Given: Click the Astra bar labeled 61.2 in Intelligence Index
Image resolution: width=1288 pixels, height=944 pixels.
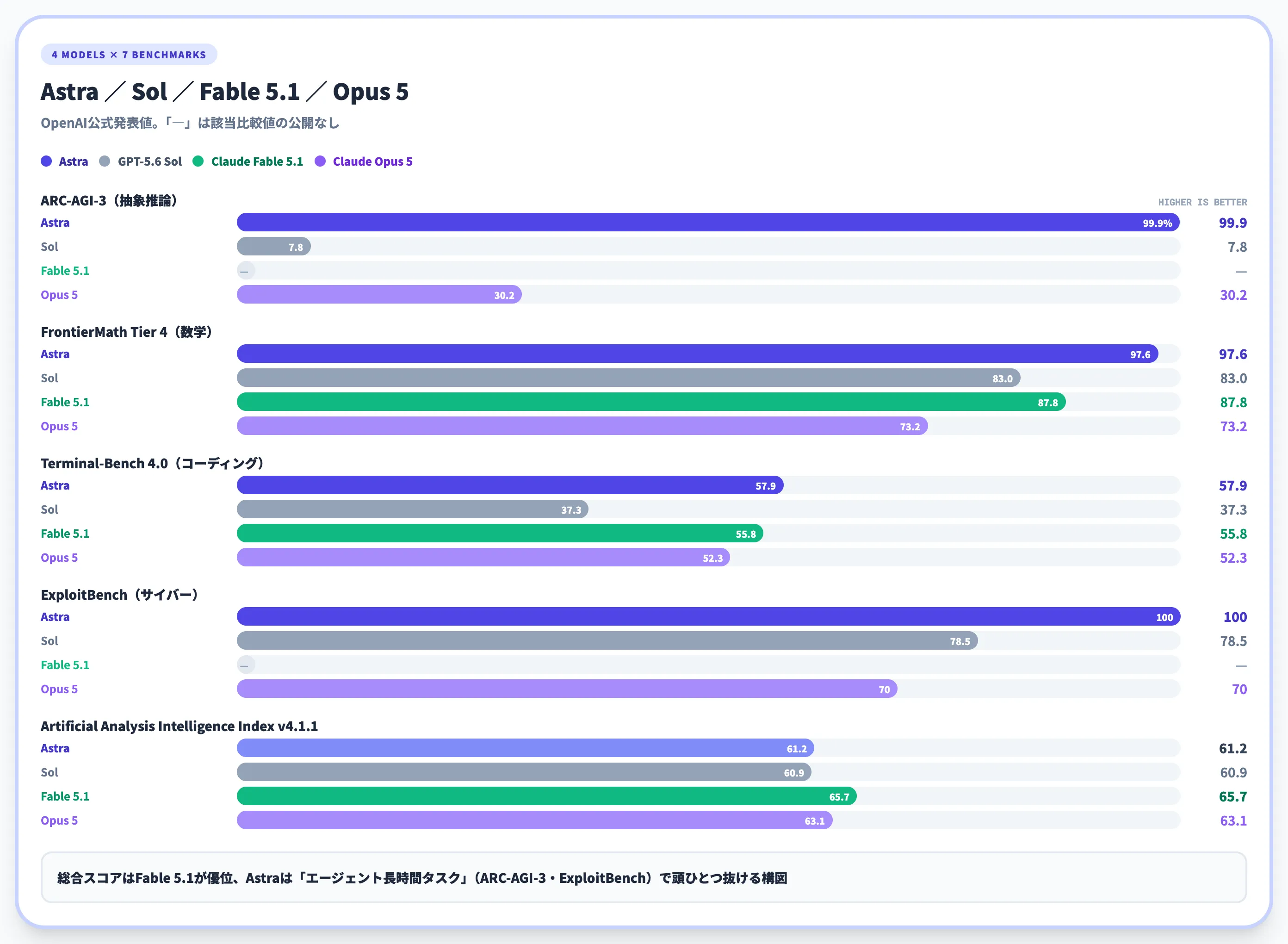Looking at the screenshot, I should (526, 748).
